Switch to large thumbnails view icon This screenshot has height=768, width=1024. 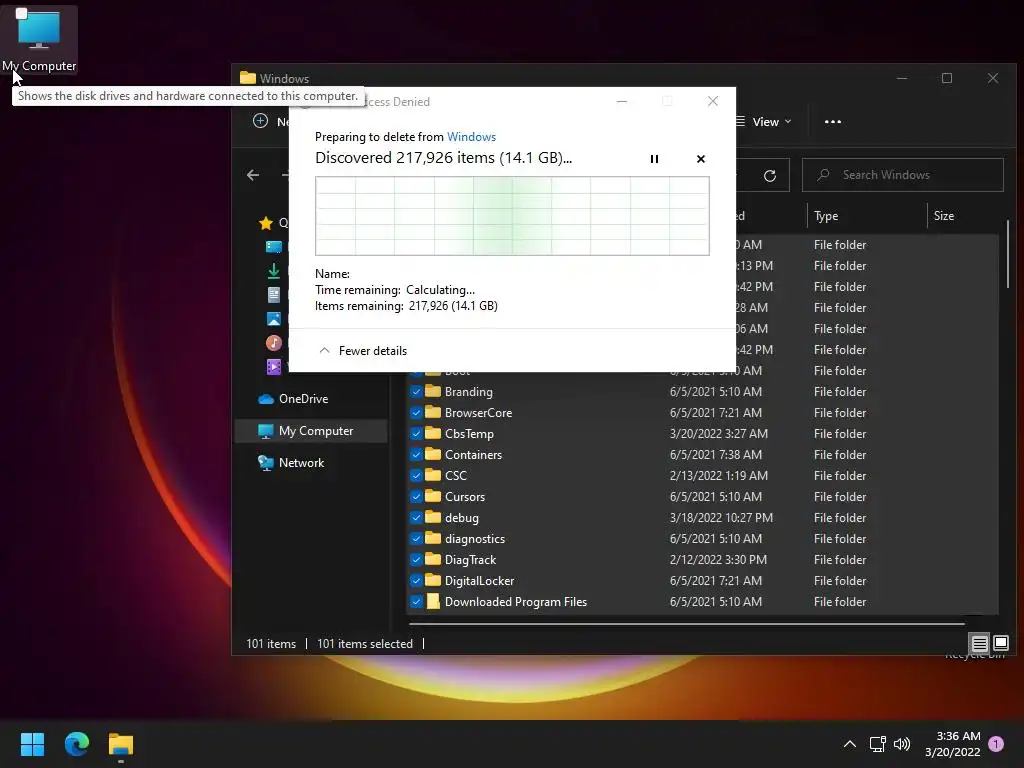click(x=1000, y=643)
